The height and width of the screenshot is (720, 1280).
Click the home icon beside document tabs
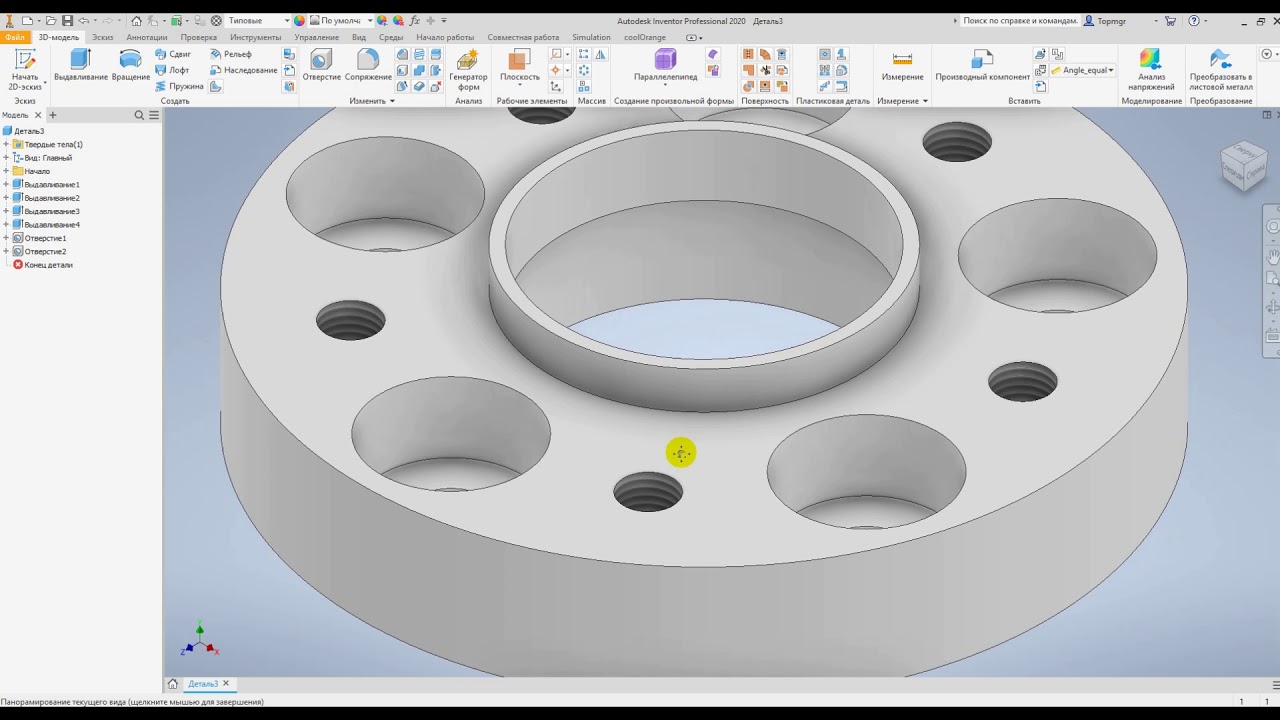click(173, 684)
